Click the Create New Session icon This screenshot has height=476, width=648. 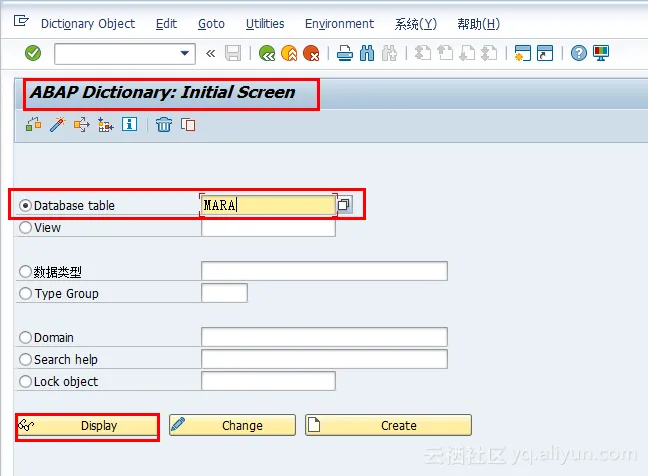coord(523,53)
